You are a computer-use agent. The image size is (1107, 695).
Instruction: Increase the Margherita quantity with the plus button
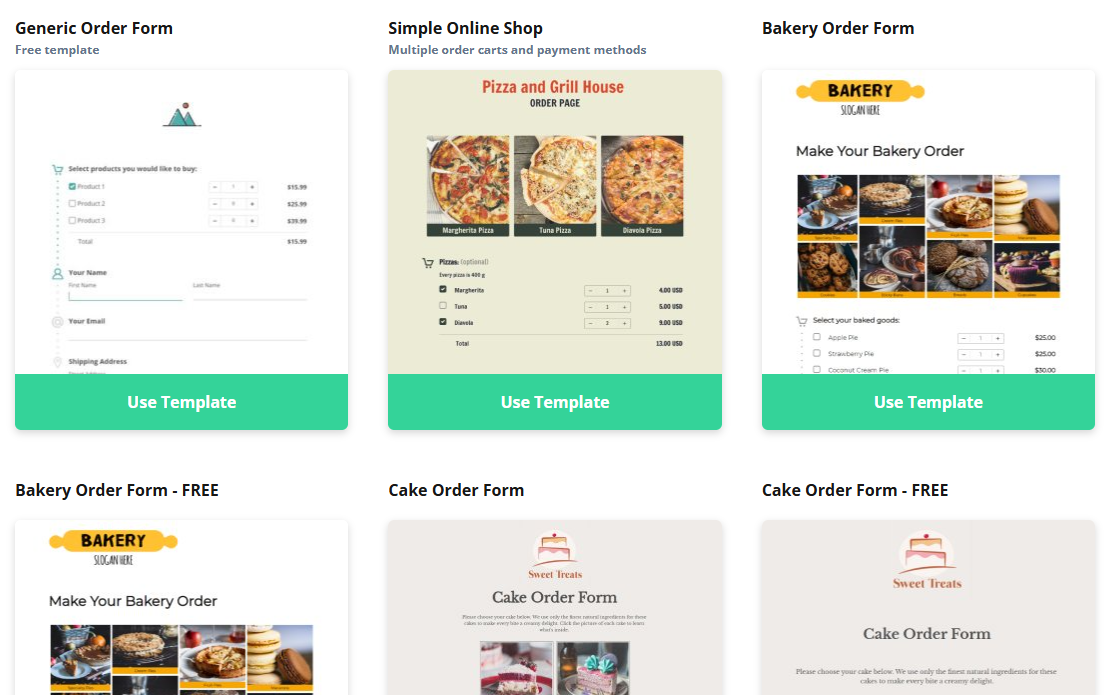point(625,291)
